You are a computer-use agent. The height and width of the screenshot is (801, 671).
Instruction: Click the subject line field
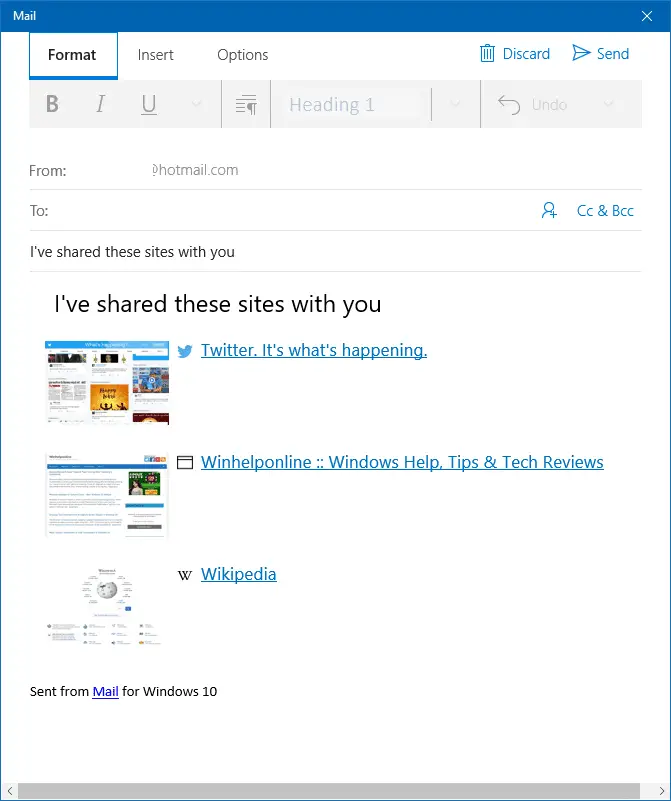(335, 252)
